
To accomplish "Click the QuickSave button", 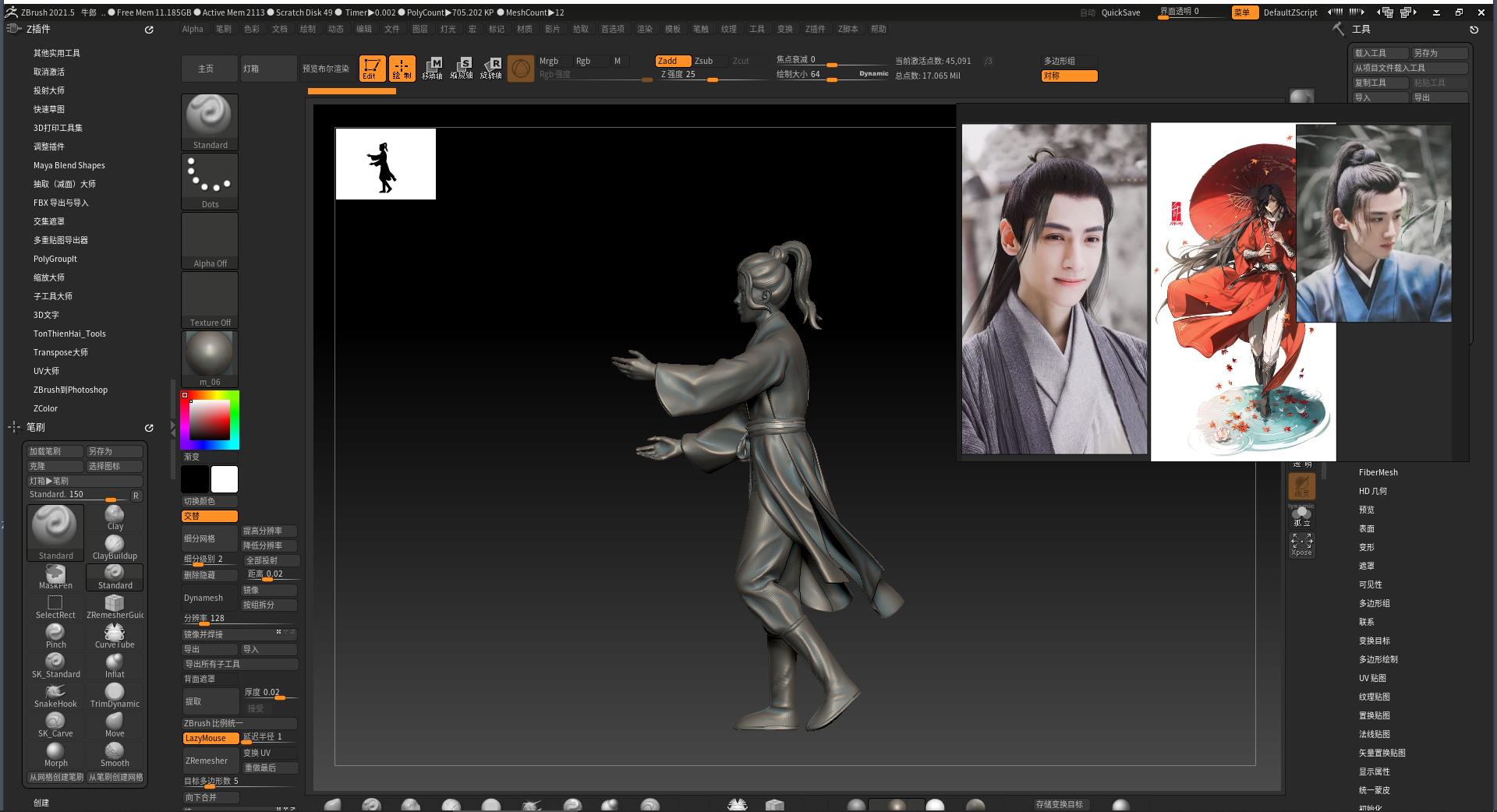I will pos(1120,12).
